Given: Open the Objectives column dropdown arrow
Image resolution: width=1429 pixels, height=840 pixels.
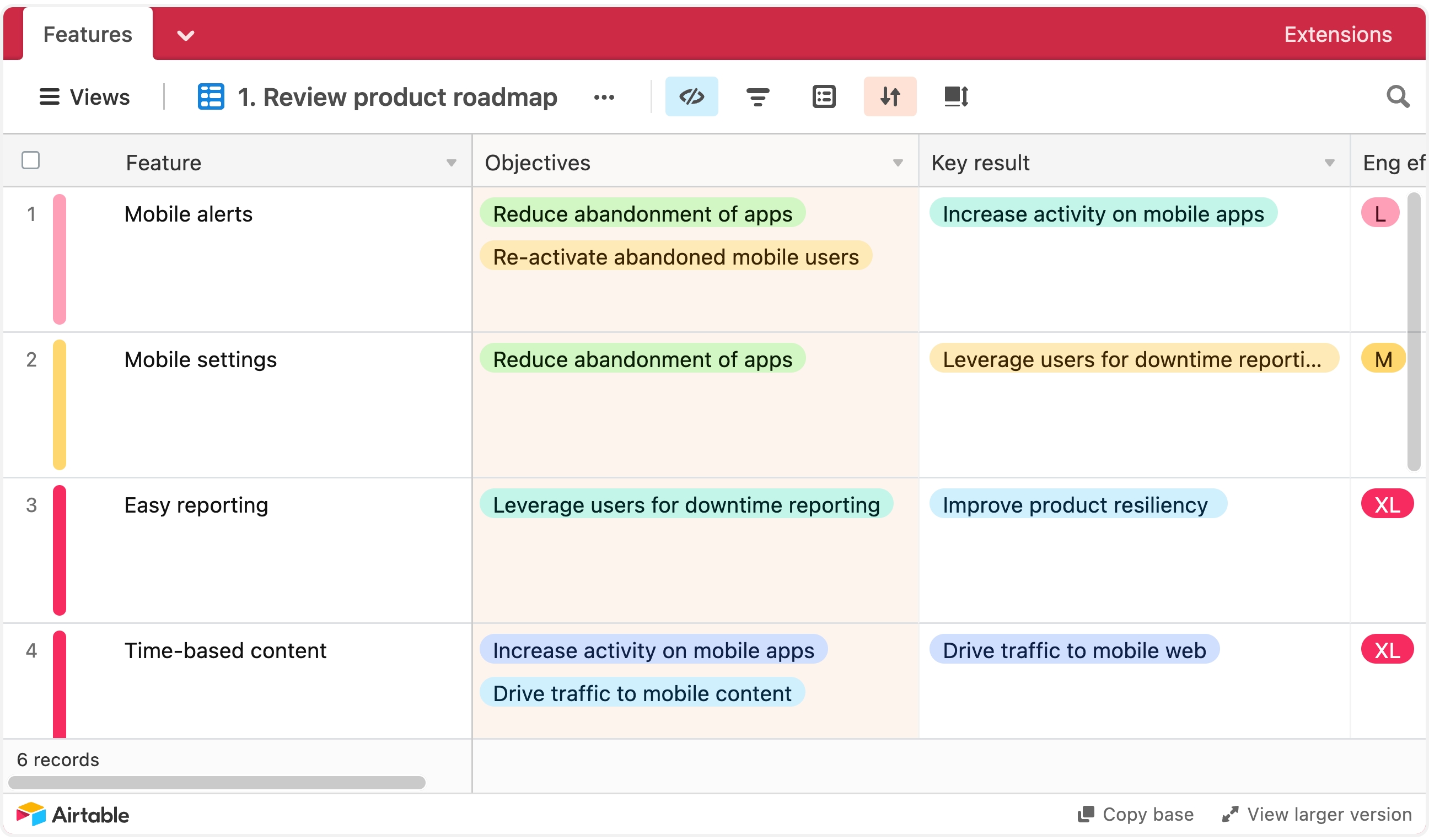Looking at the screenshot, I should pyautogui.click(x=898, y=163).
